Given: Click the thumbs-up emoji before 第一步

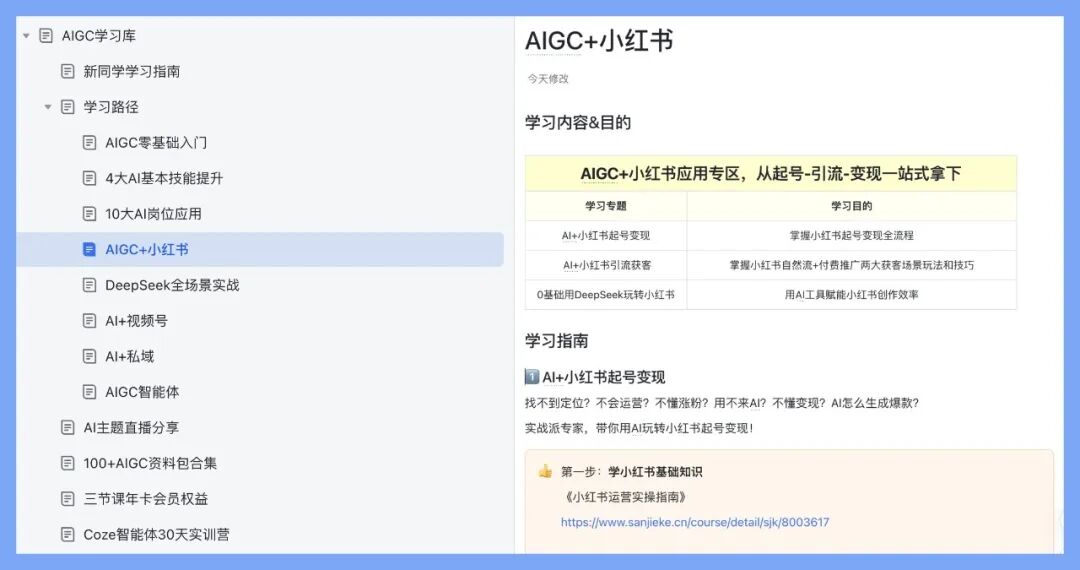Looking at the screenshot, I should click(x=546, y=472).
